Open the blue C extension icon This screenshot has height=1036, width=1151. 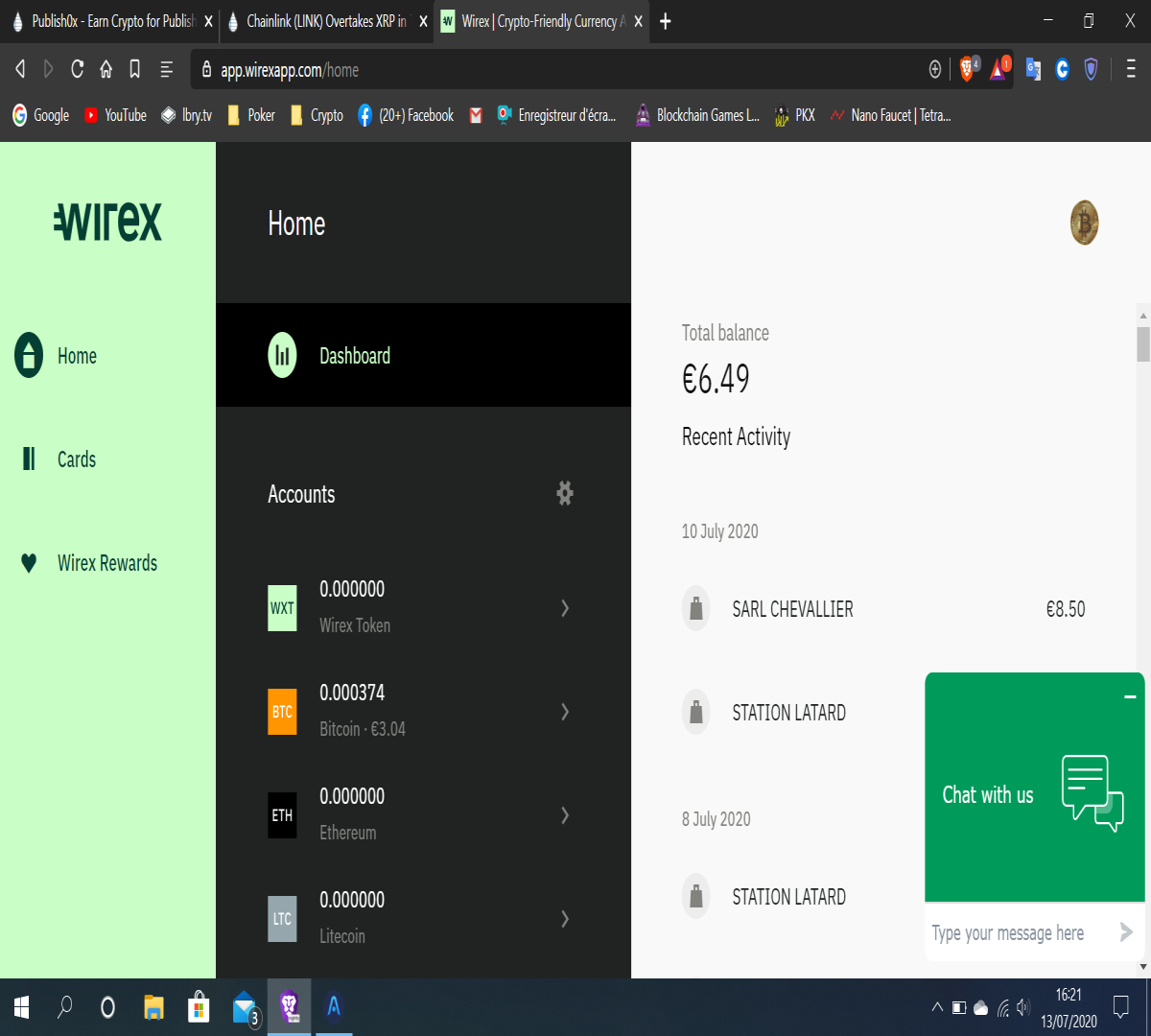1062,69
